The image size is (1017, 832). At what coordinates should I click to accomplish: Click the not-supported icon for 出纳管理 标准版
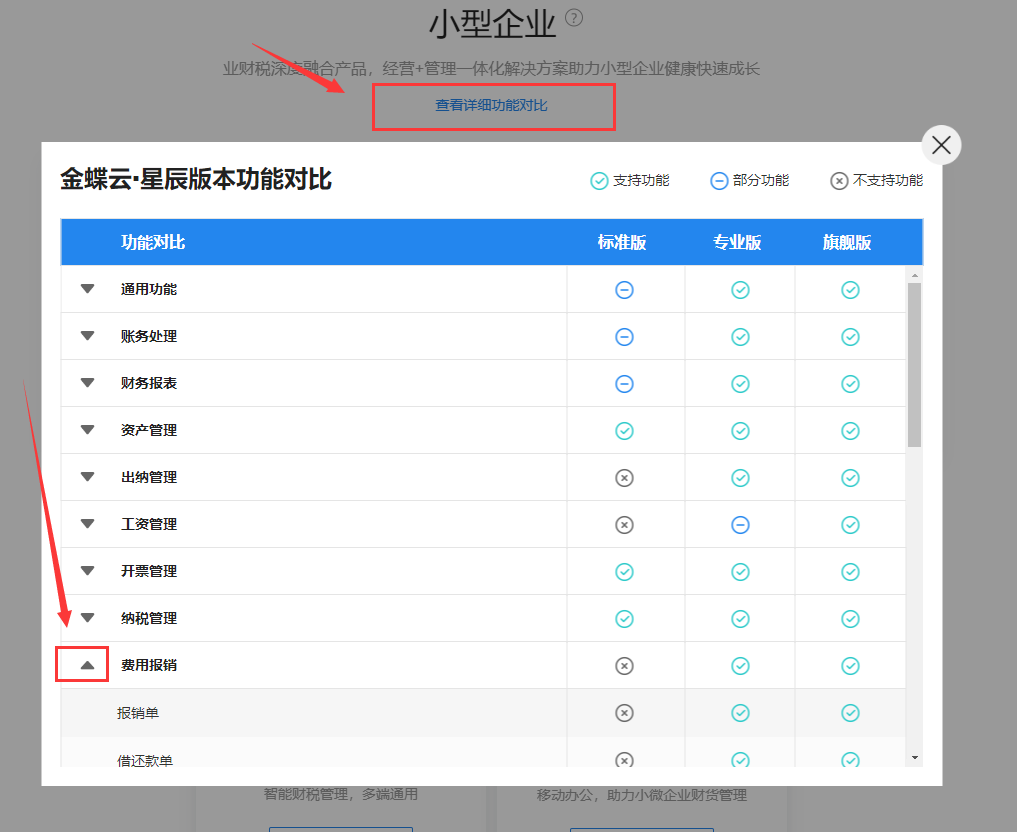pos(624,477)
